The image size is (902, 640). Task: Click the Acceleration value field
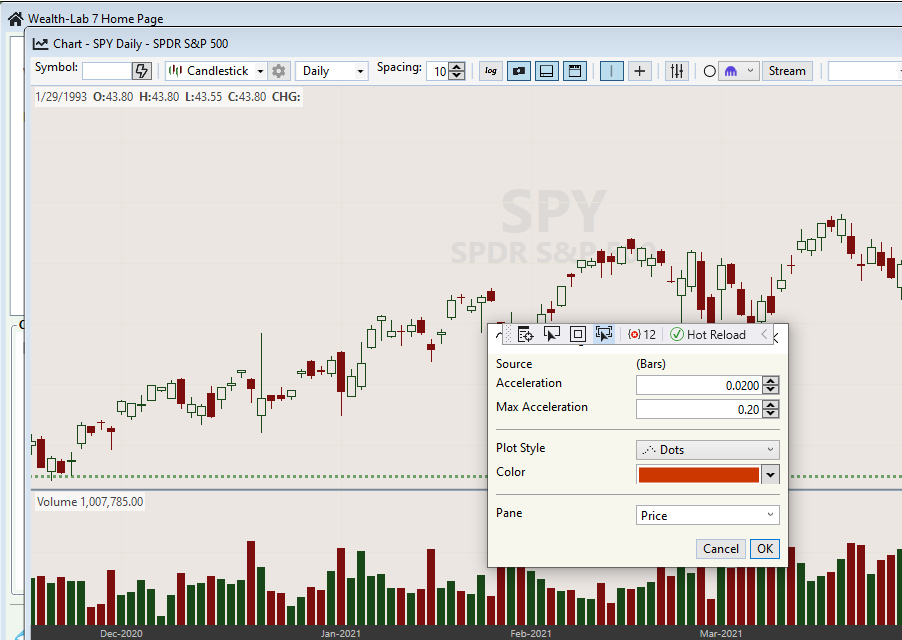coord(699,385)
